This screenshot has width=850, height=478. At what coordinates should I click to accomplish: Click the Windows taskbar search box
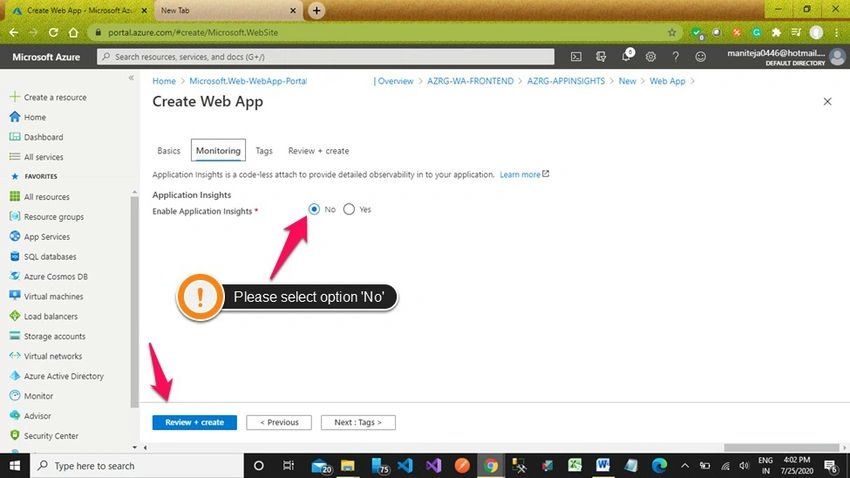pyautogui.click(x=137, y=466)
